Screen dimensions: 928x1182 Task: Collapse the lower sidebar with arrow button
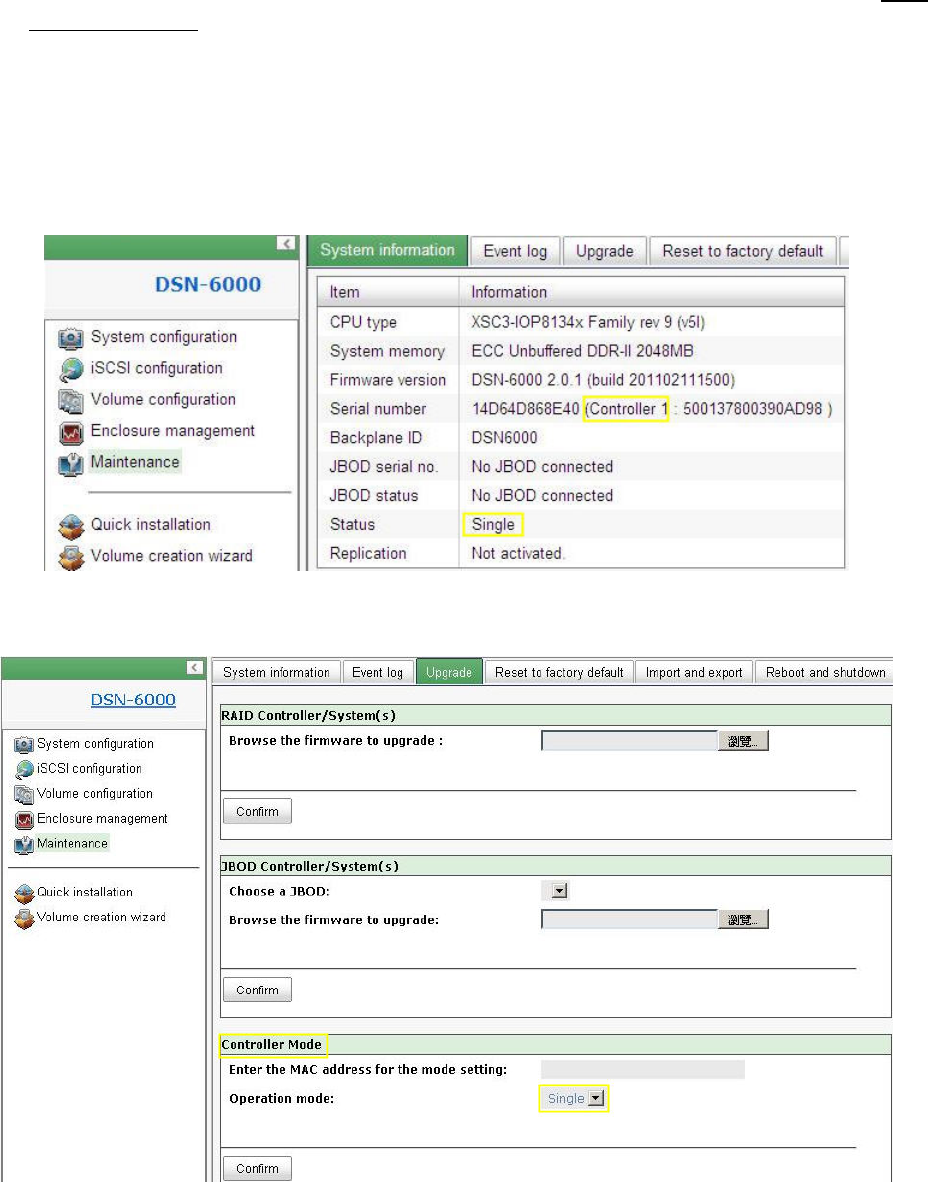tap(194, 667)
